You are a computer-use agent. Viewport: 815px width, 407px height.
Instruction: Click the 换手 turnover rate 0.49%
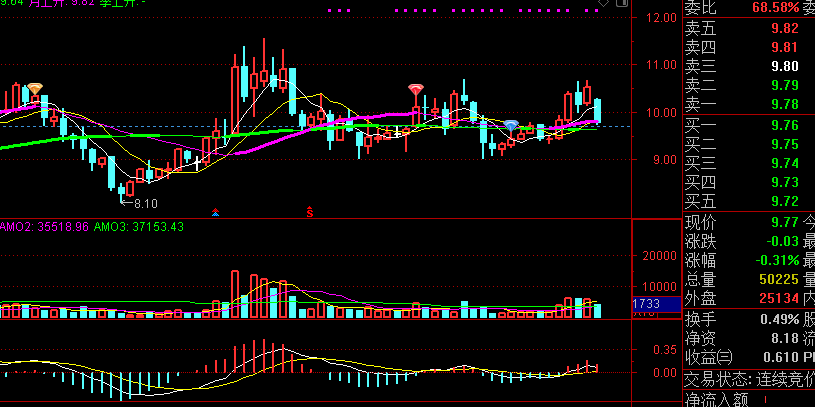(780, 319)
